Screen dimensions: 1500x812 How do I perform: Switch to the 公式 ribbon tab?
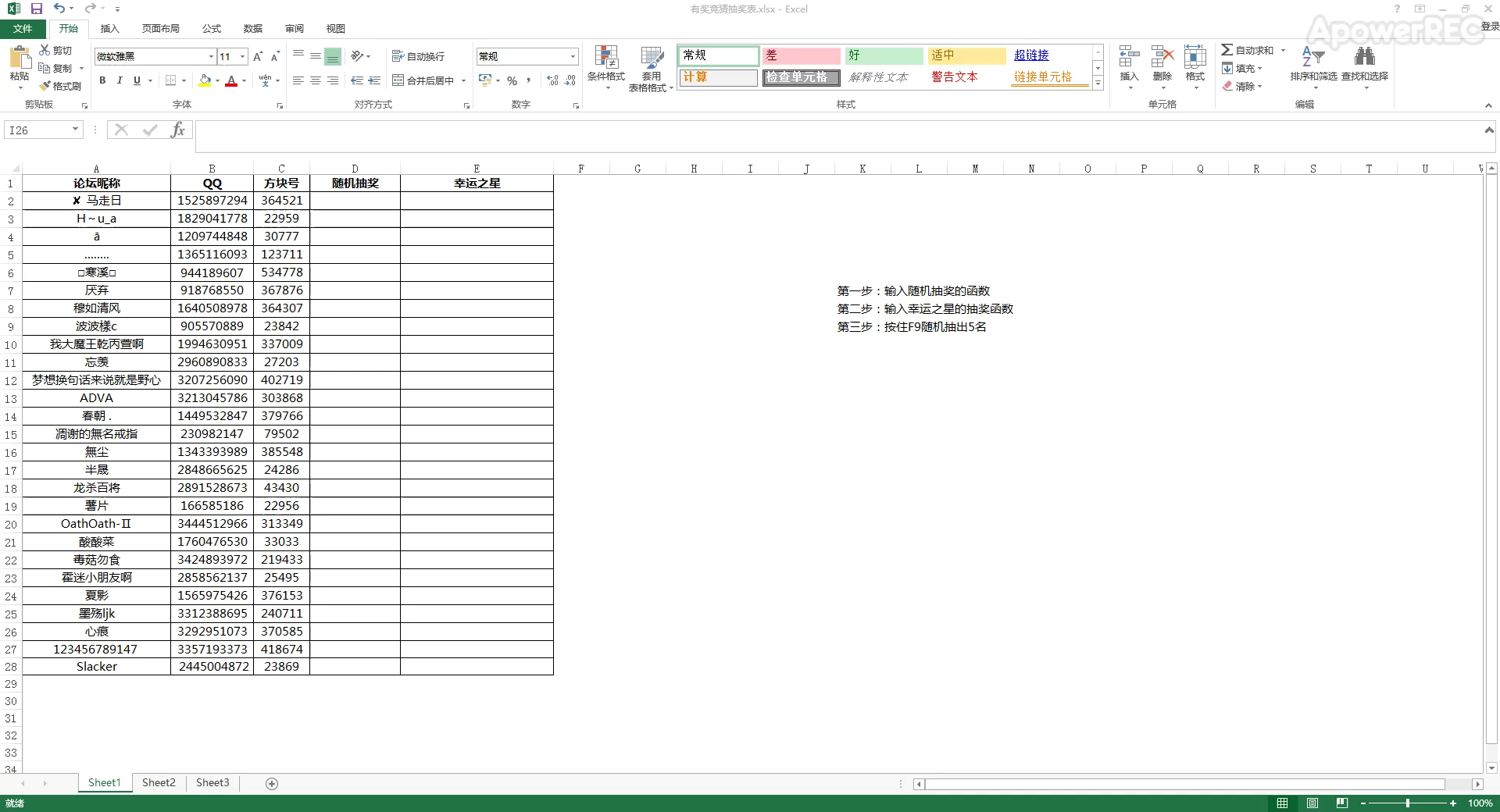[x=212, y=29]
